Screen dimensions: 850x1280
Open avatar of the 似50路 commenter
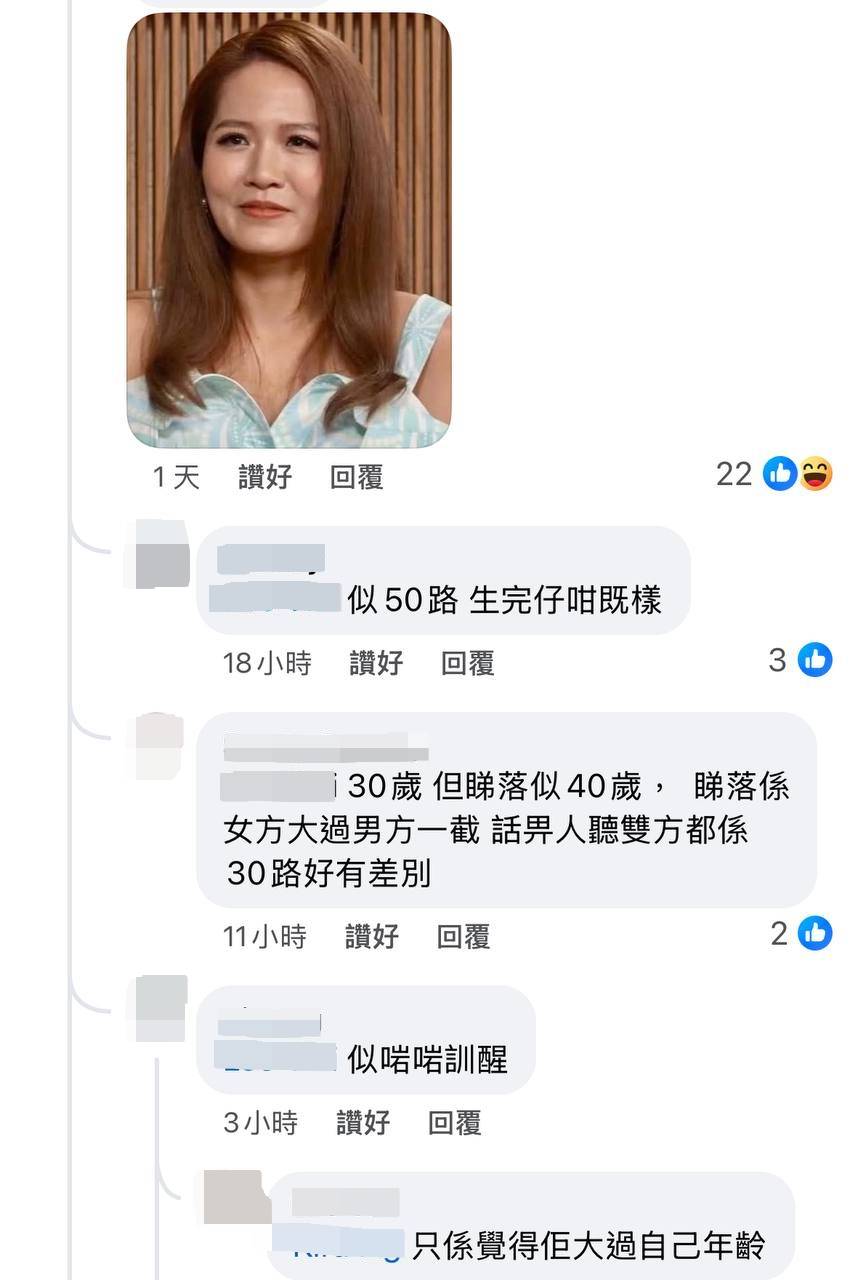(x=161, y=554)
